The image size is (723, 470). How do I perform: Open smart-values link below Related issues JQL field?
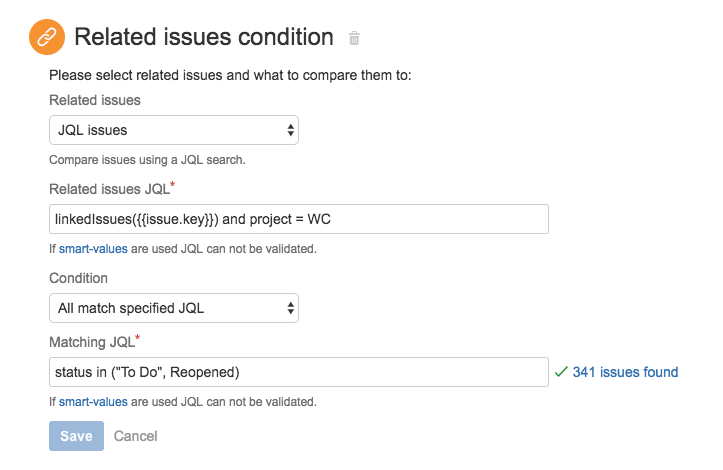point(93,249)
